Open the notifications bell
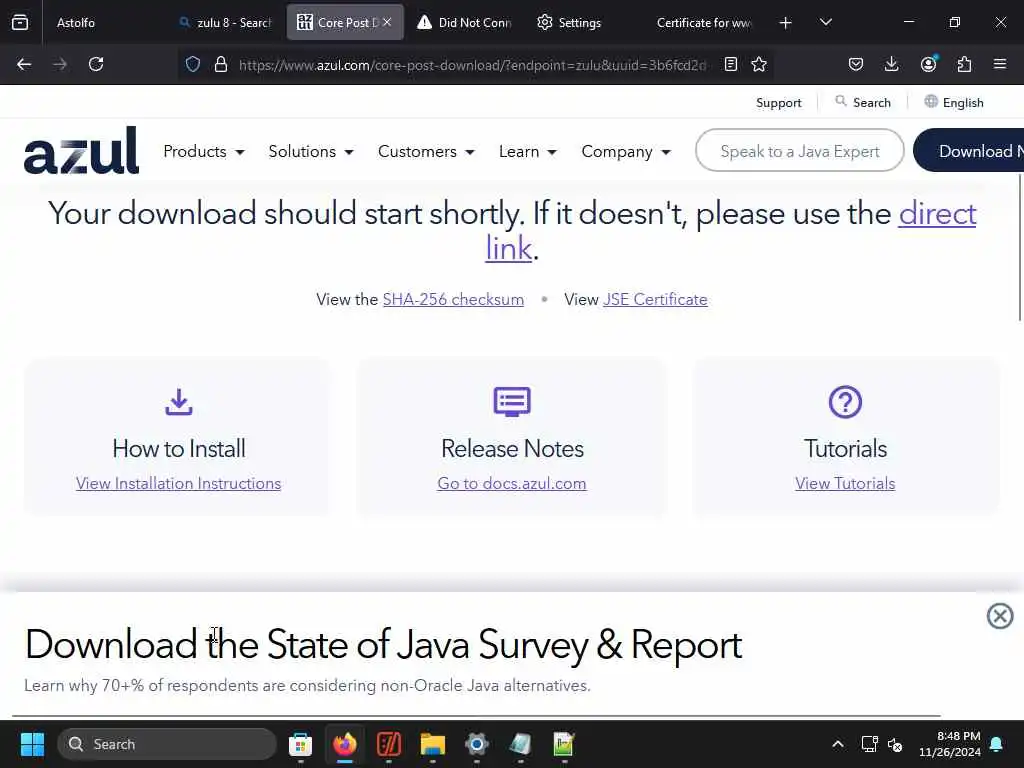1024x768 pixels. pos(997,744)
